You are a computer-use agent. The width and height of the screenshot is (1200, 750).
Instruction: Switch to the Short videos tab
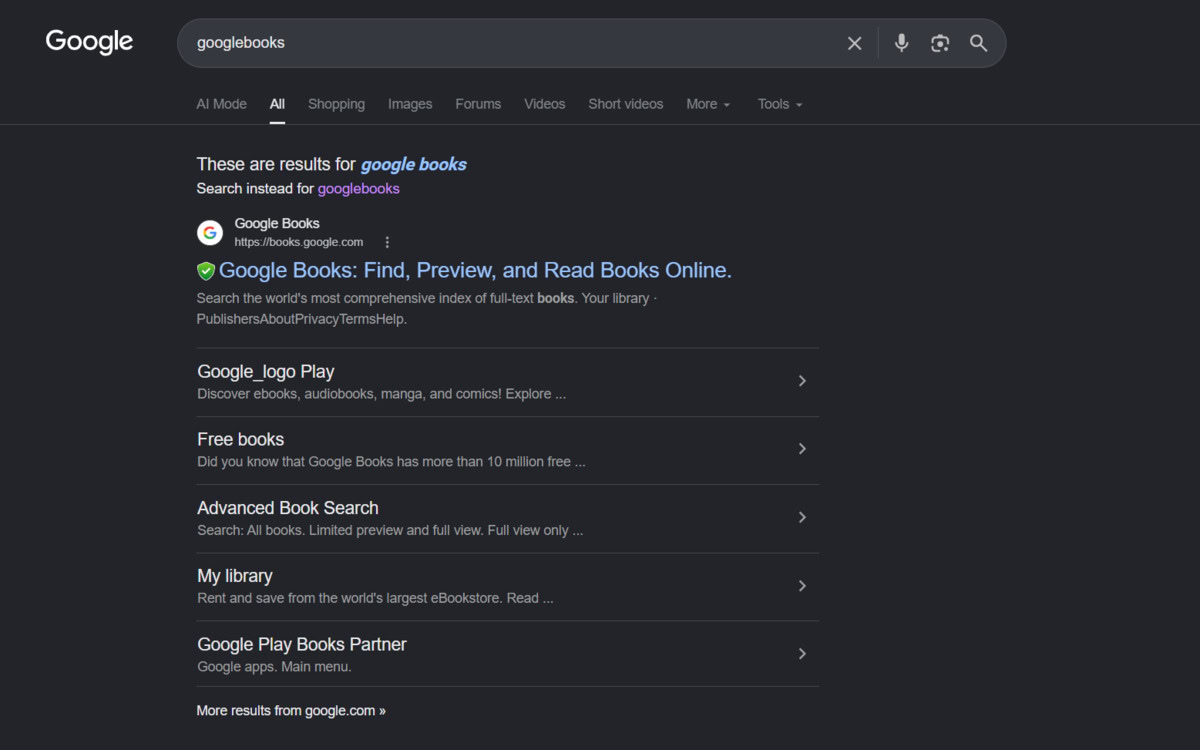[625, 104]
